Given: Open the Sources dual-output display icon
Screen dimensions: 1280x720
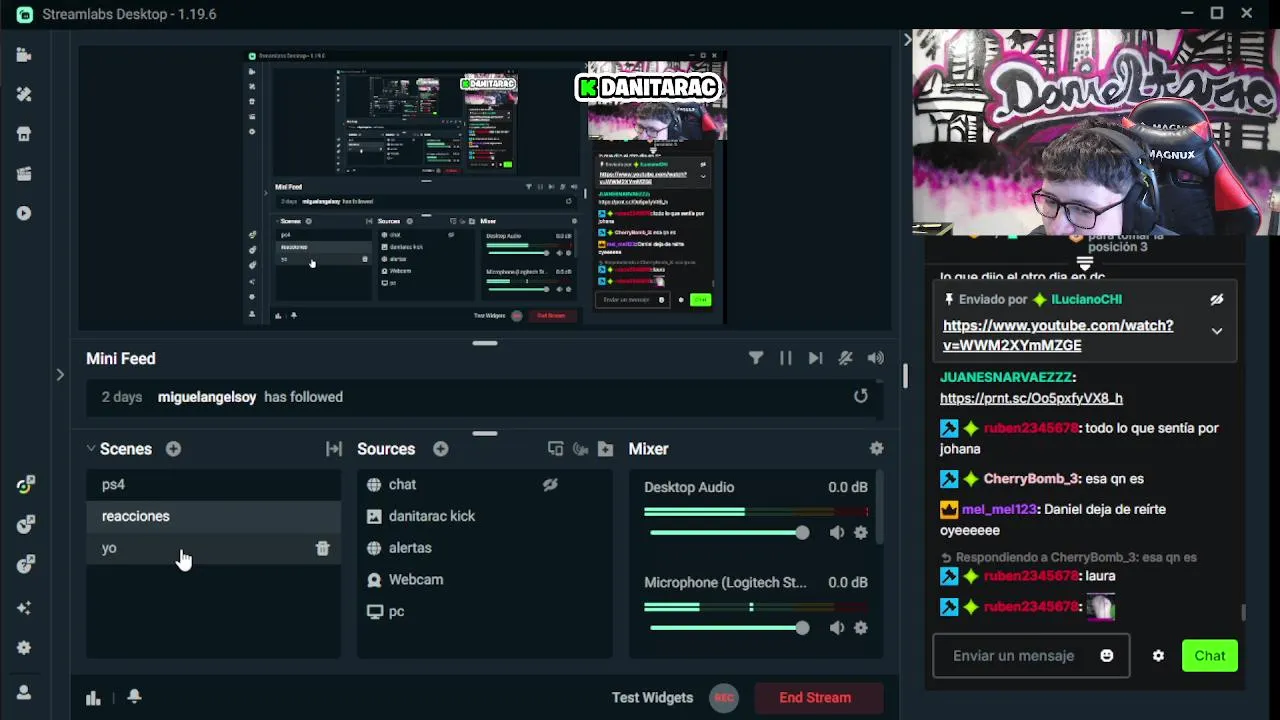Looking at the screenshot, I should click(x=556, y=449).
